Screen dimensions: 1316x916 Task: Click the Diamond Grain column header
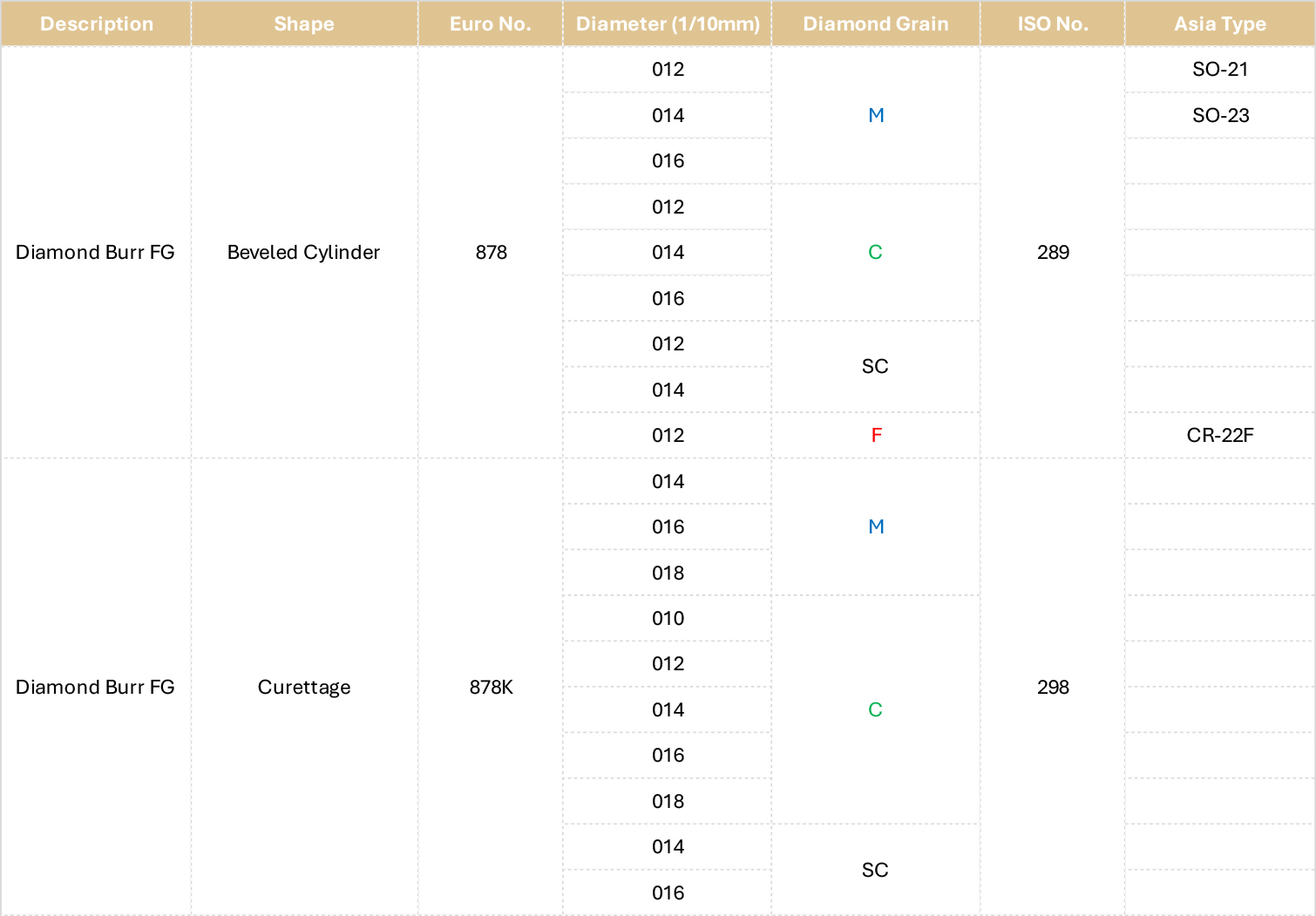[876, 24]
